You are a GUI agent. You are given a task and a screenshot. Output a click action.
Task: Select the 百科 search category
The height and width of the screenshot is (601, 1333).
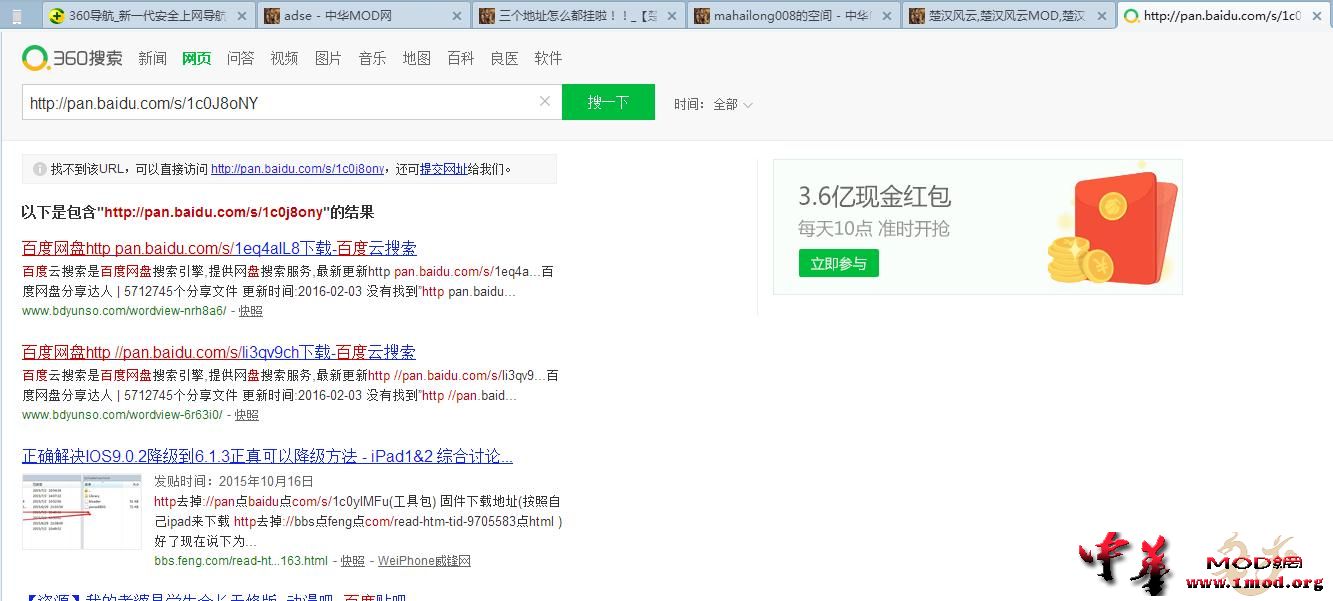(460, 58)
